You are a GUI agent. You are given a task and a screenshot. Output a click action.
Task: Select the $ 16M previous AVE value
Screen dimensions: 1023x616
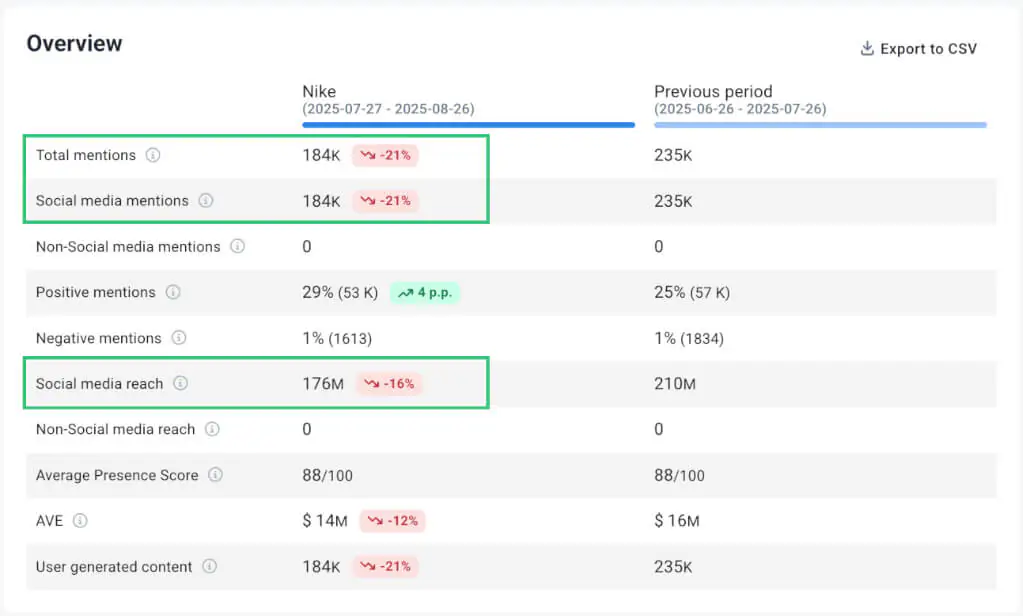click(x=677, y=521)
